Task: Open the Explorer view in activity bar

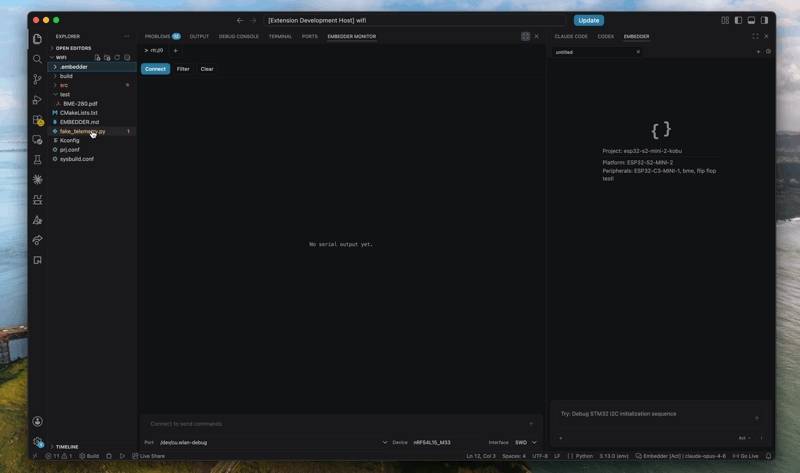Action: pyautogui.click(x=37, y=39)
